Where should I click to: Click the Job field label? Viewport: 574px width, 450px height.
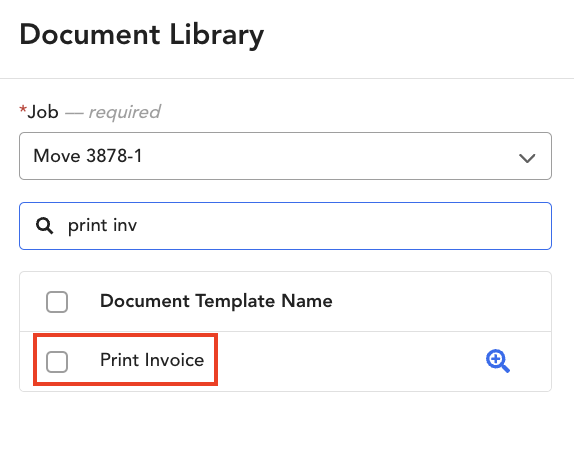pyautogui.click(x=43, y=112)
